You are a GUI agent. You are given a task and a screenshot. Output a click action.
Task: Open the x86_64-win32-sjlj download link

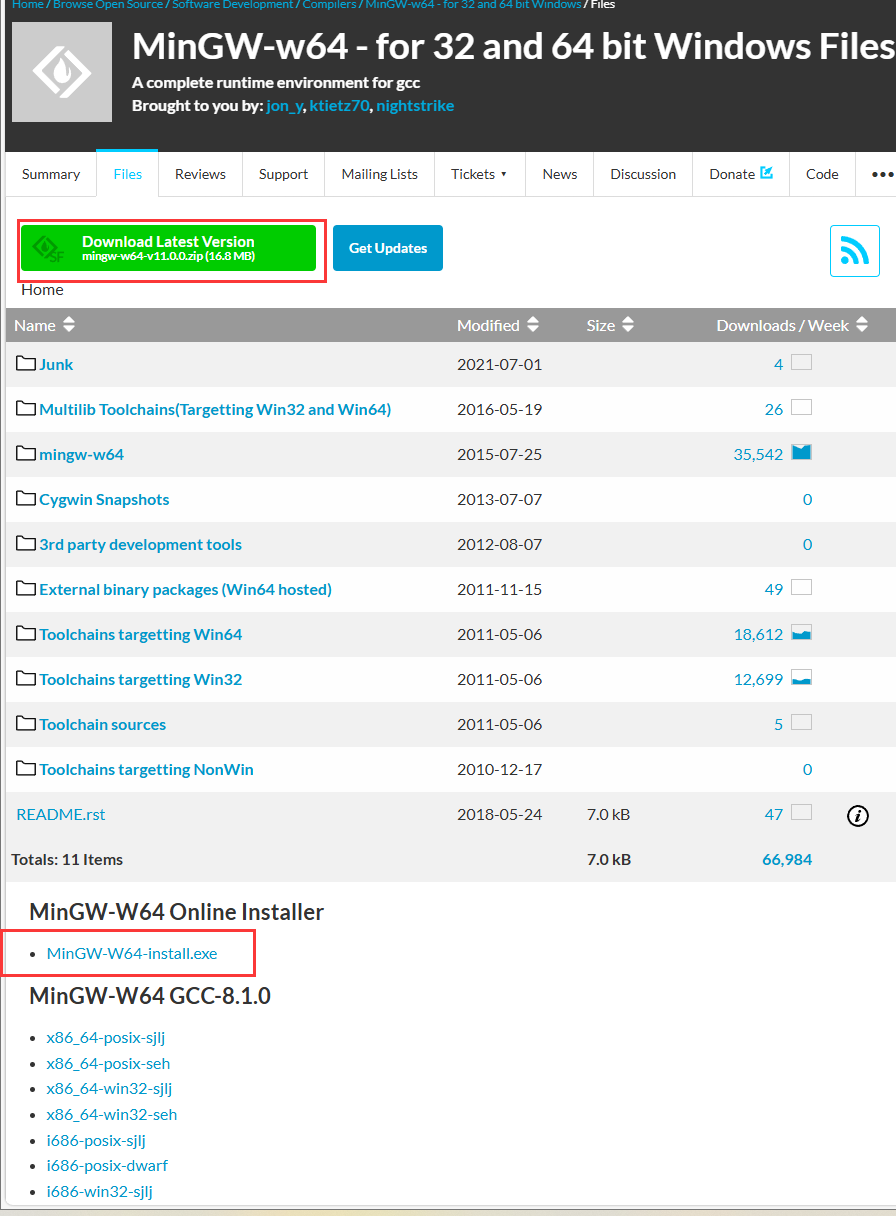pyautogui.click(x=109, y=1088)
